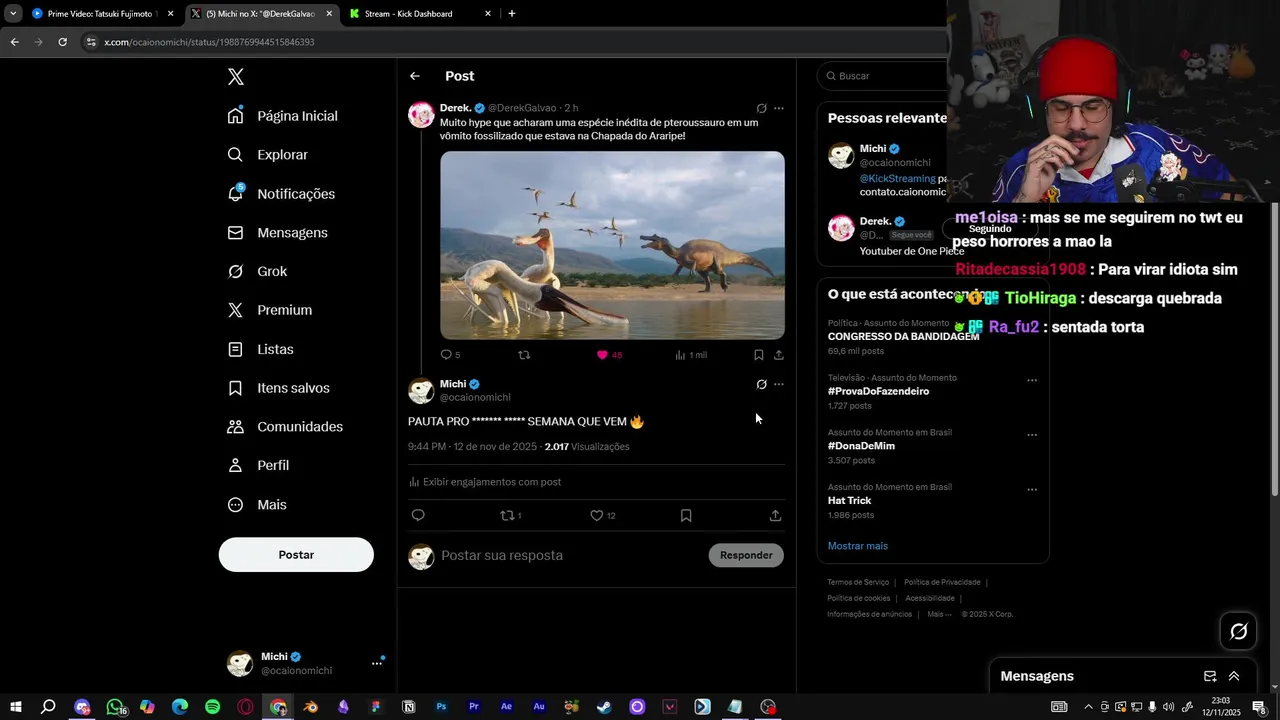
Task: Switch to Stream - Kick Dashboard tab
Action: (420, 14)
